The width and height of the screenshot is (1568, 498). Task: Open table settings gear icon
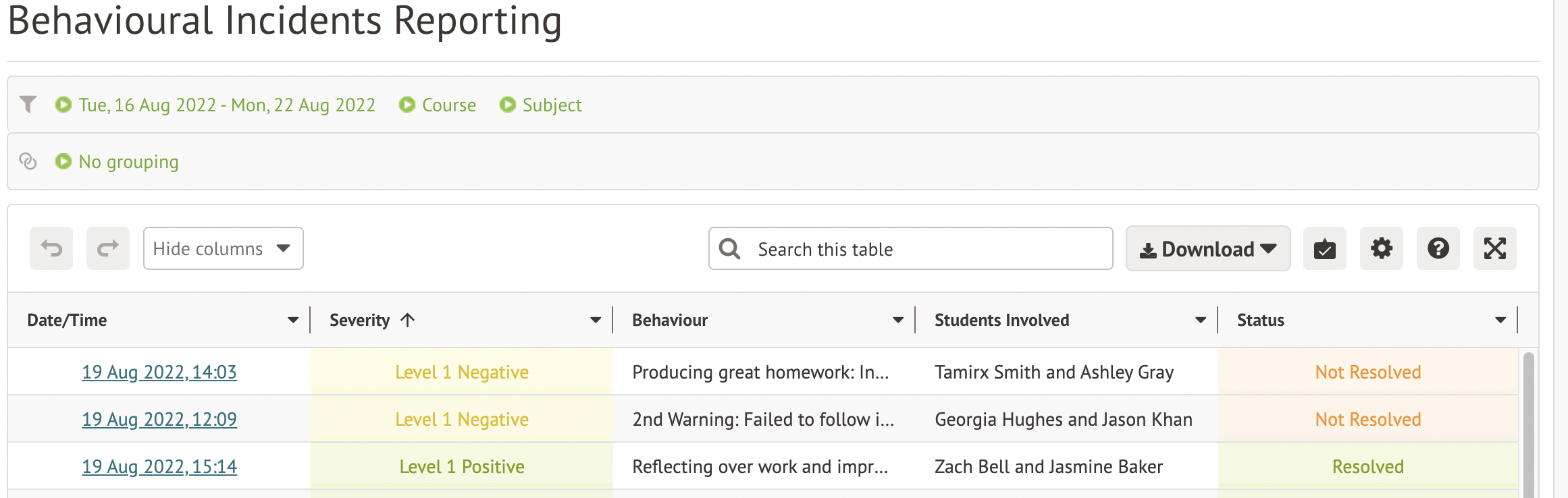point(1381,249)
